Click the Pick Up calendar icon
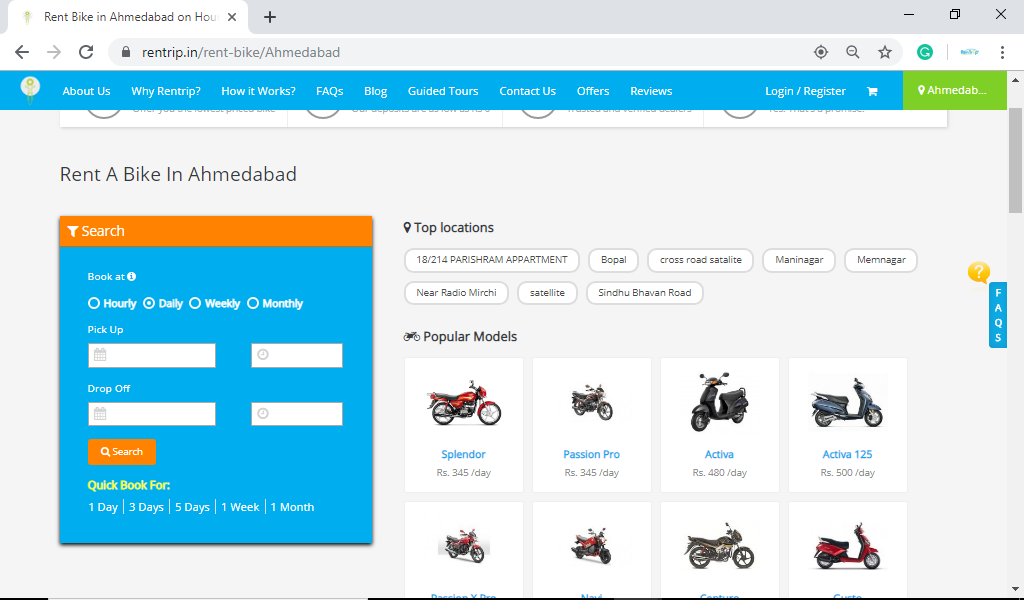 coord(100,355)
